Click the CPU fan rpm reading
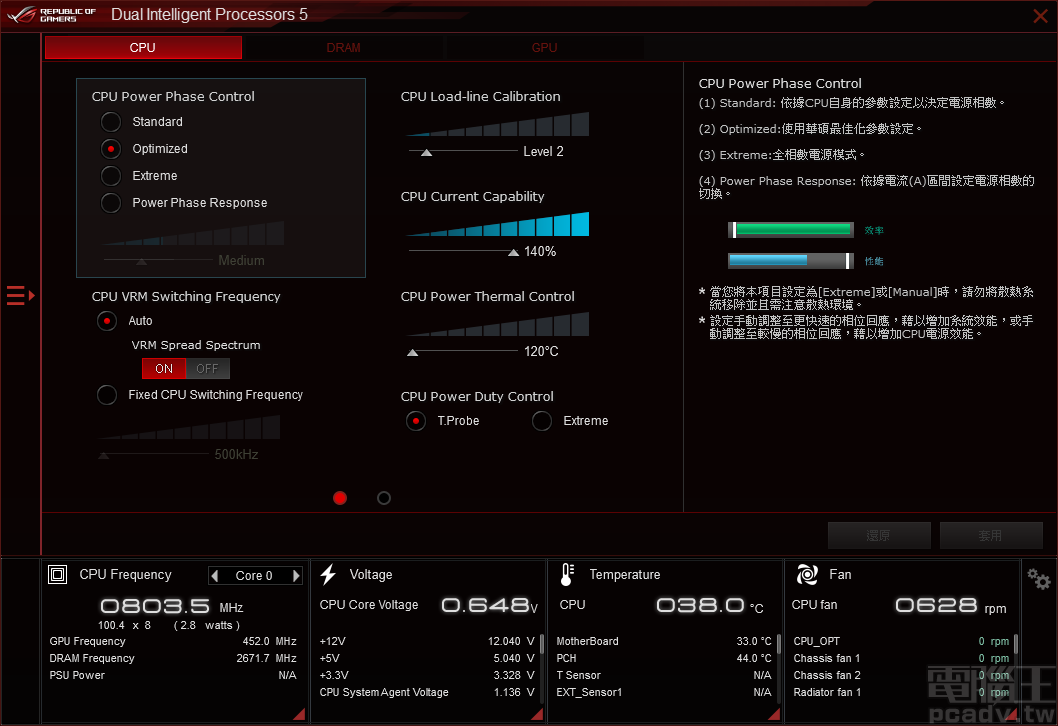The width and height of the screenshot is (1058, 726). click(951, 606)
